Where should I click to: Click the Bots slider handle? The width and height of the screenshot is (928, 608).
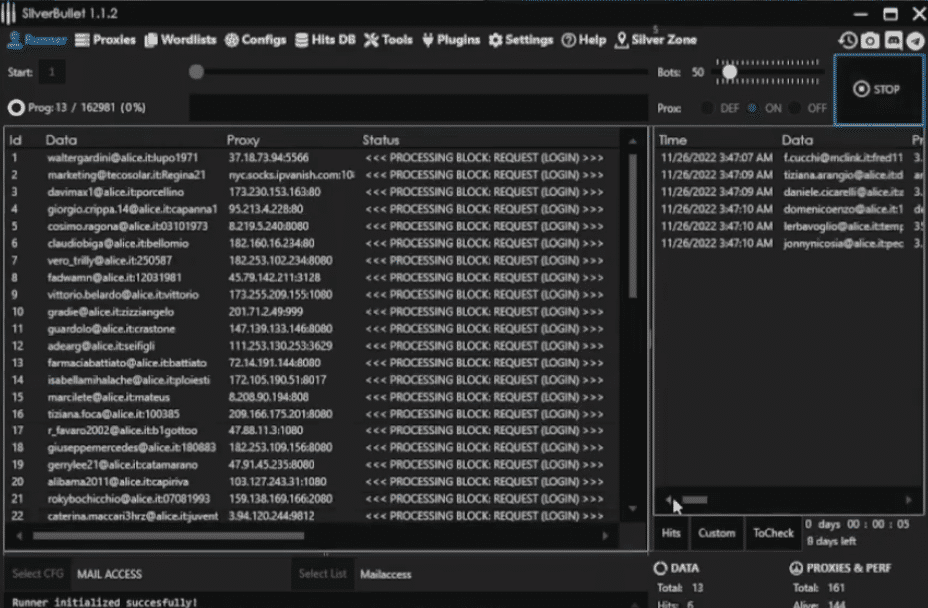pyautogui.click(x=730, y=72)
